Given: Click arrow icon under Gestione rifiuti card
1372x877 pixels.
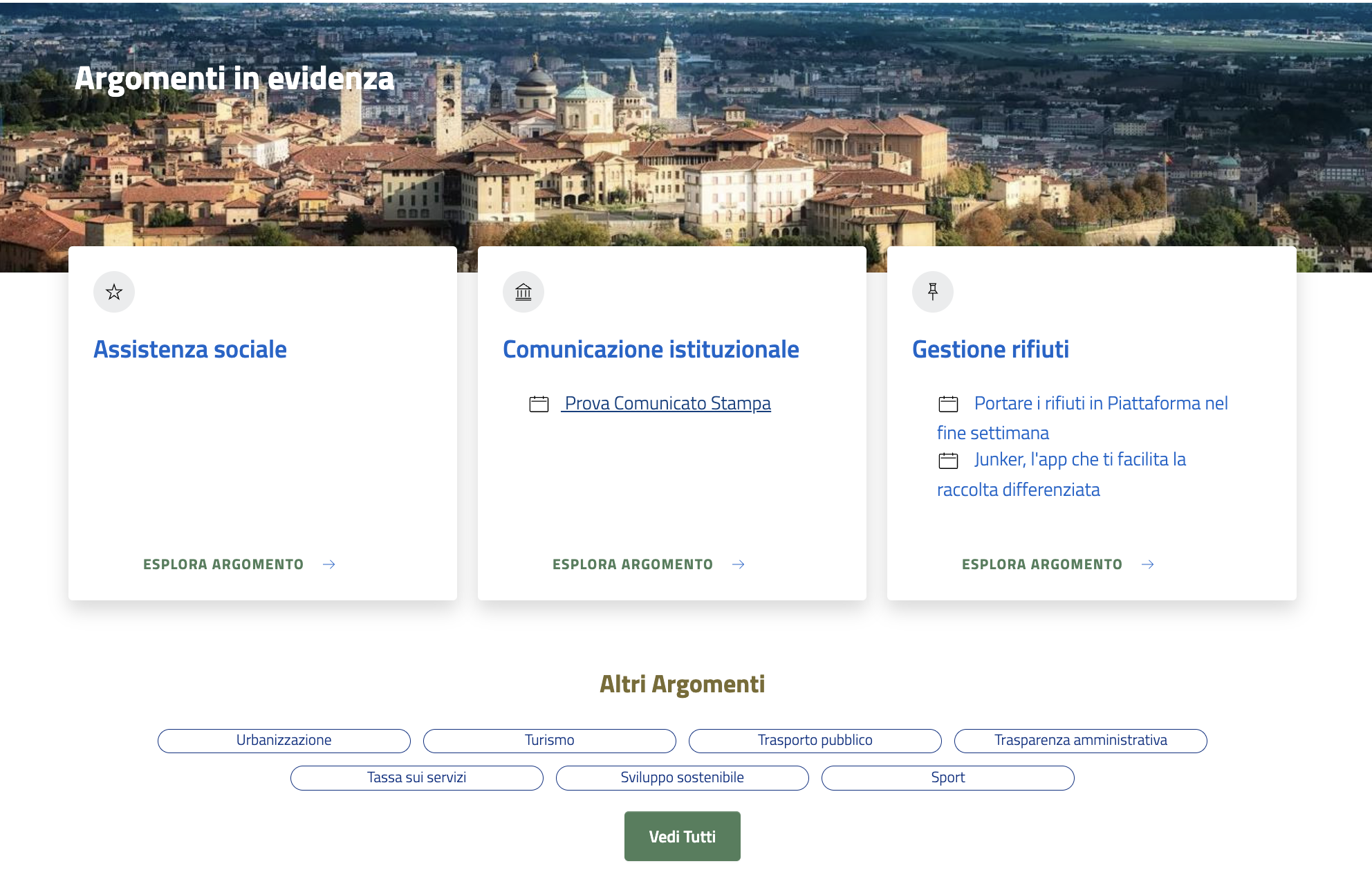Looking at the screenshot, I should (1148, 564).
